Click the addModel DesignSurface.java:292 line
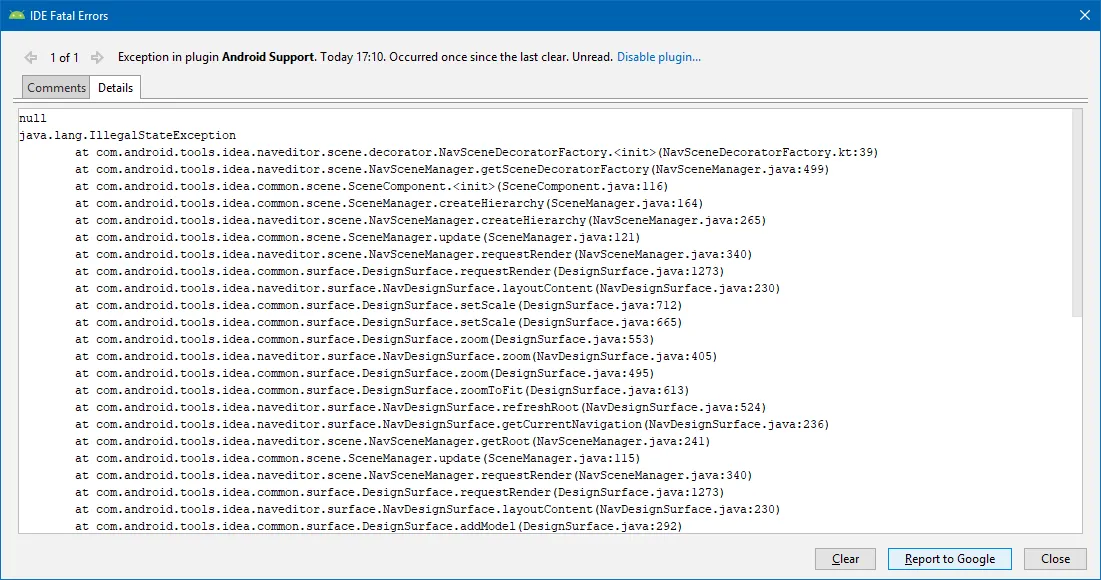1101x580 pixels. tap(378, 526)
